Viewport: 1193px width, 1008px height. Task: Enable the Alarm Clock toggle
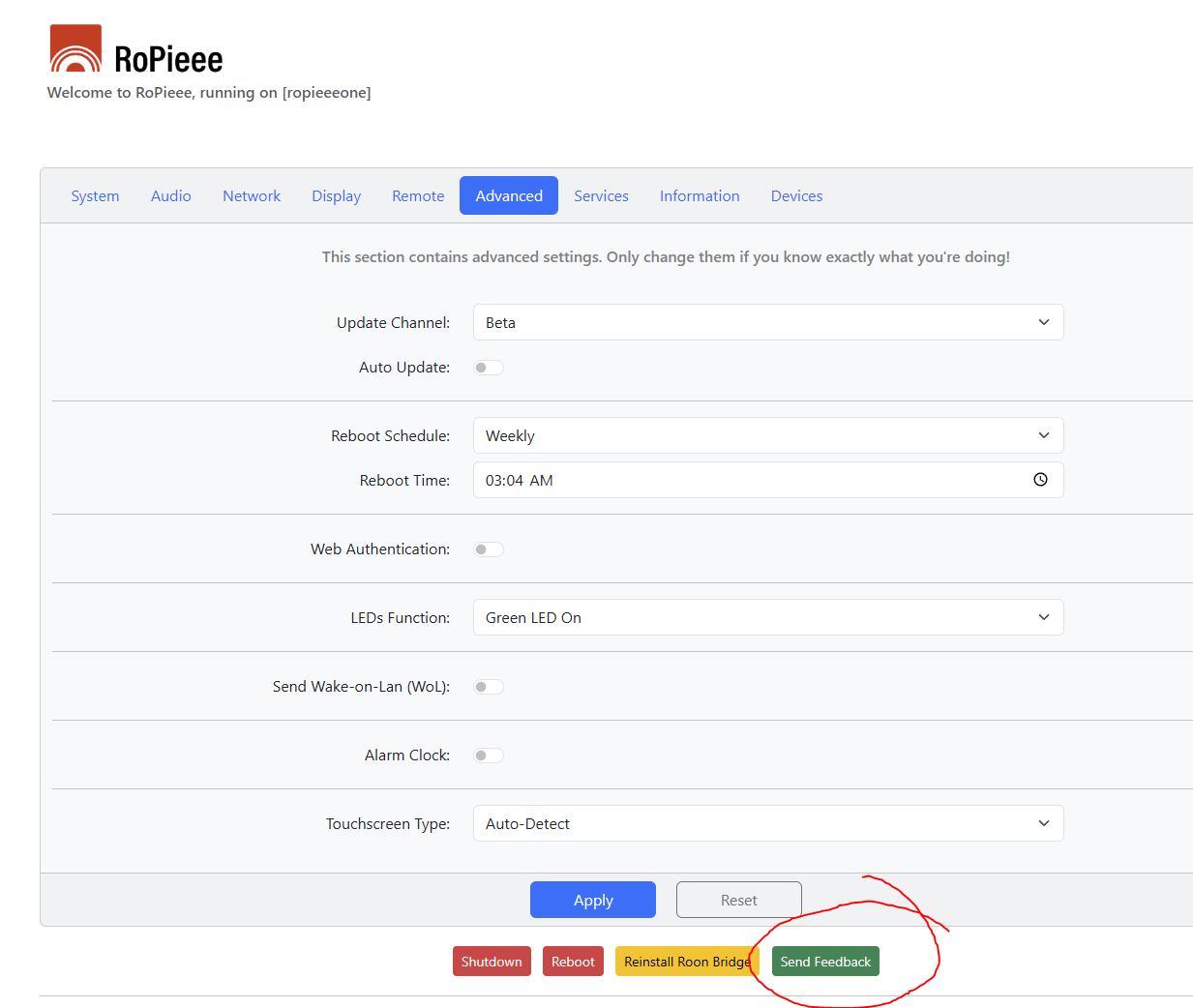(x=489, y=756)
